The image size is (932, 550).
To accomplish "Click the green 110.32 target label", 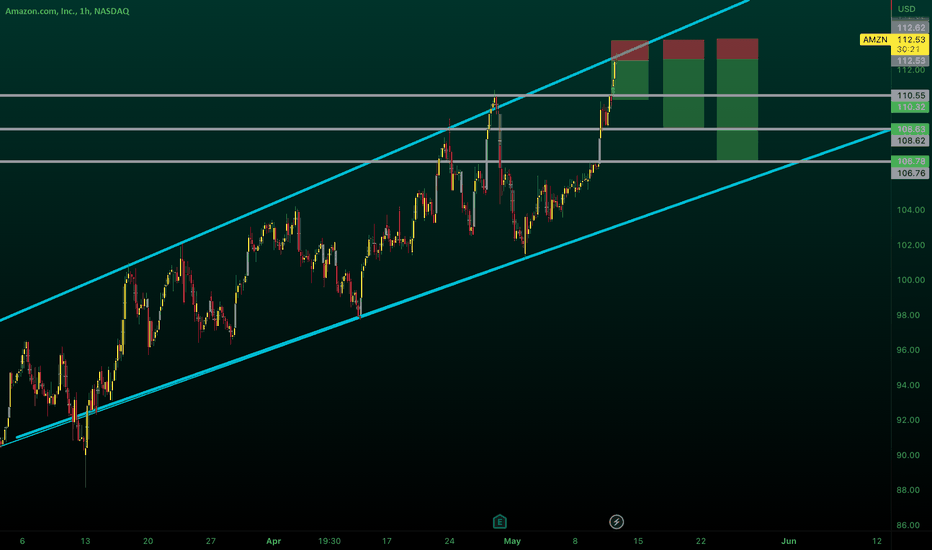I will [911, 107].
